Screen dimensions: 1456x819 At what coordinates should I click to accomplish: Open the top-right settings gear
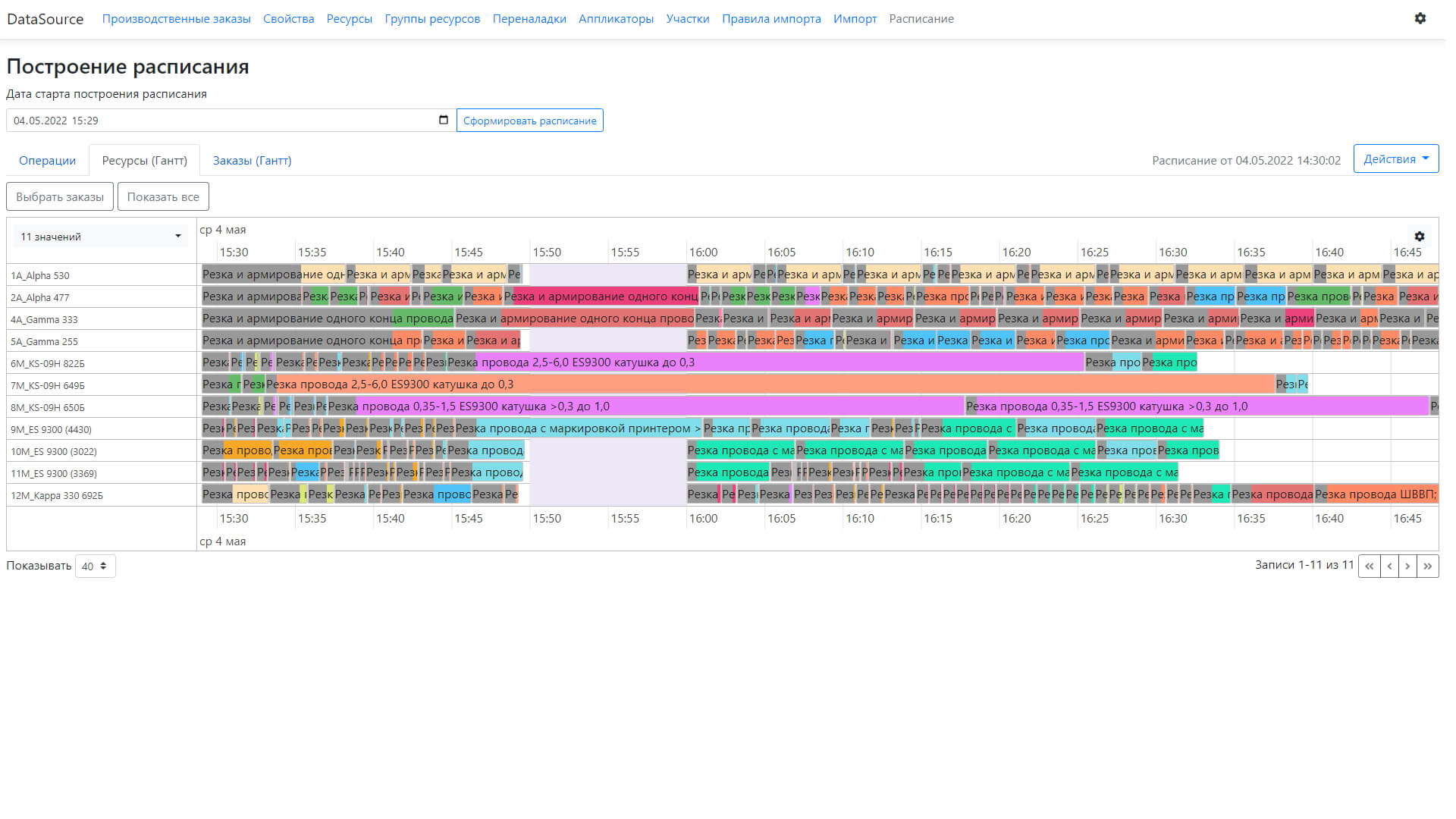1420,18
